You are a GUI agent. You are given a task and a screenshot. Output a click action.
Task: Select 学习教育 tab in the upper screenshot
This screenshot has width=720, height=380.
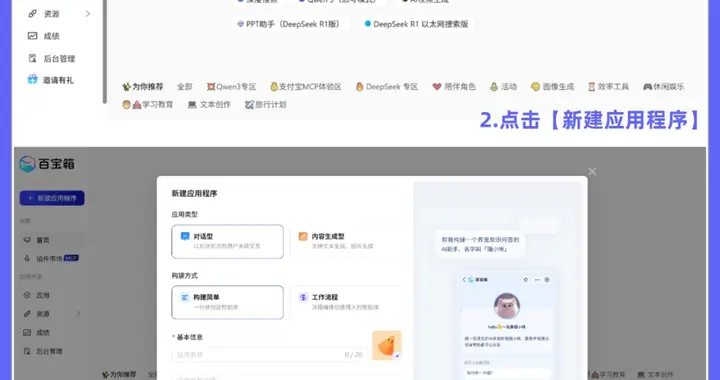point(148,105)
